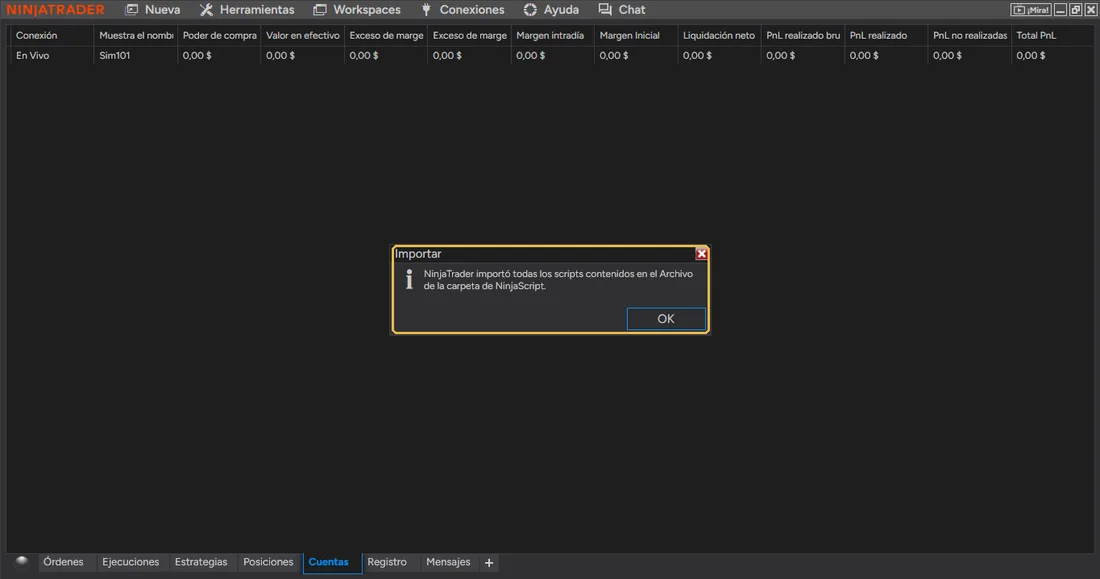Screen dimensions: 1100x579
Task: Click the info icon in Importar dialog
Action: pyautogui.click(x=409, y=279)
